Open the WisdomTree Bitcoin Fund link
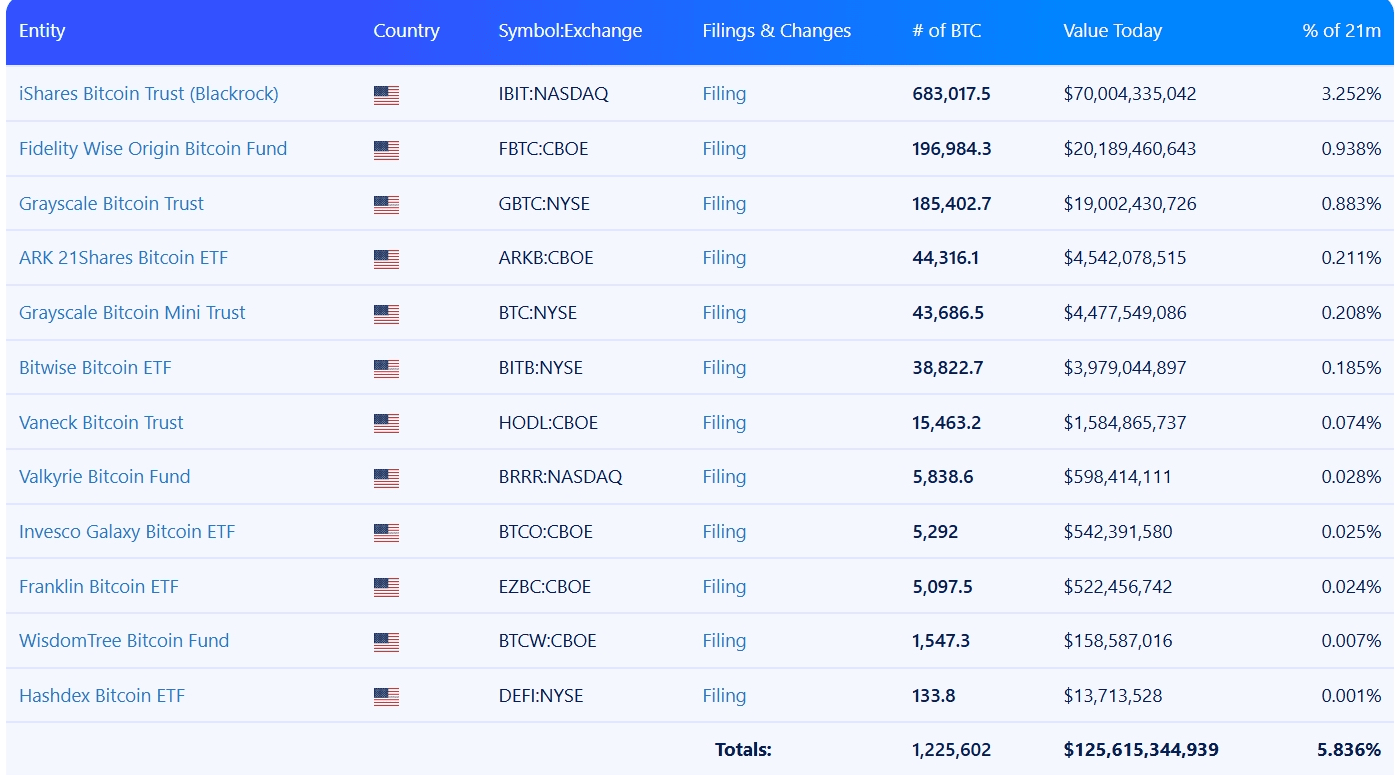 point(124,641)
